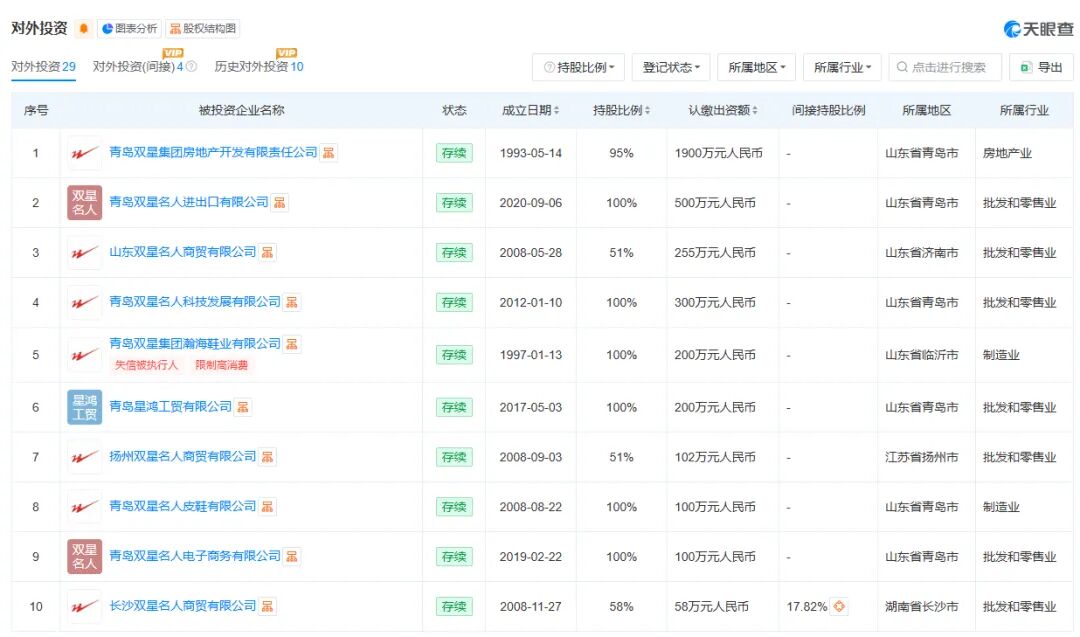This screenshot has height=637, width=1080.
Task: Click the 95% shareholding cell
Action: point(621,153)
